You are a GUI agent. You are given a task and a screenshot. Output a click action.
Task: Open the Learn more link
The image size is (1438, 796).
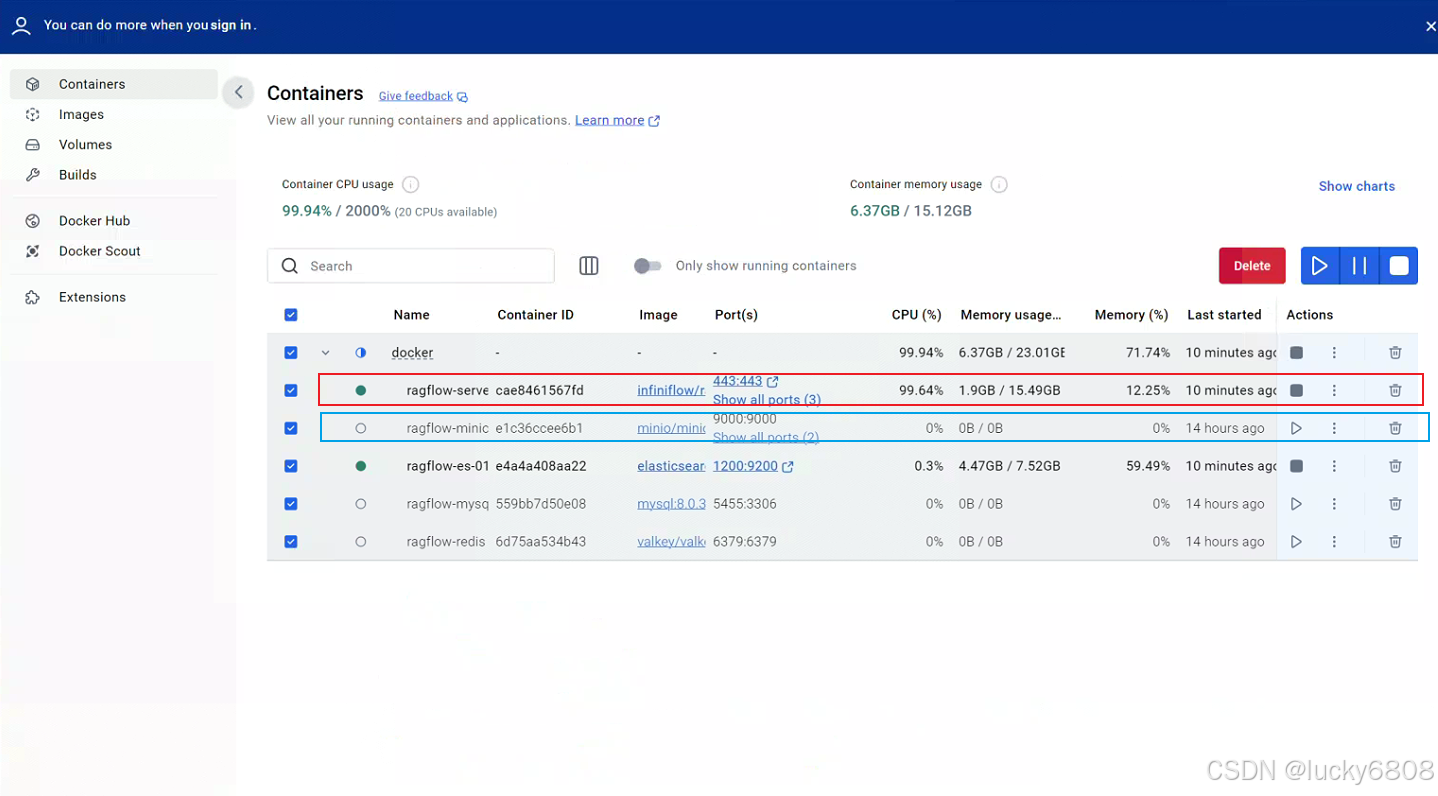point(617,120)
